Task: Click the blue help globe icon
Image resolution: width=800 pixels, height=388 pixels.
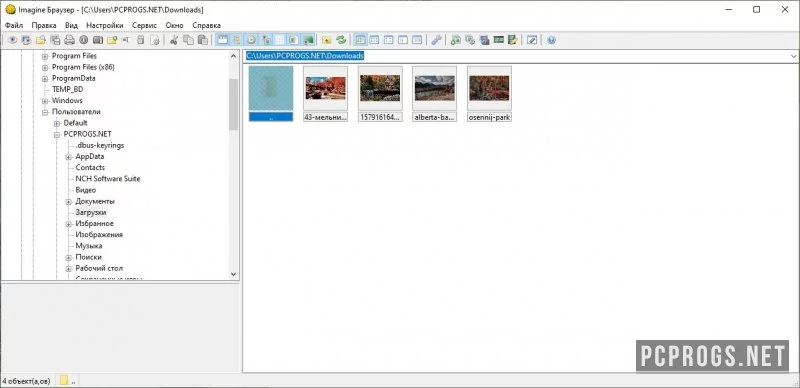Action: point(551,40)
